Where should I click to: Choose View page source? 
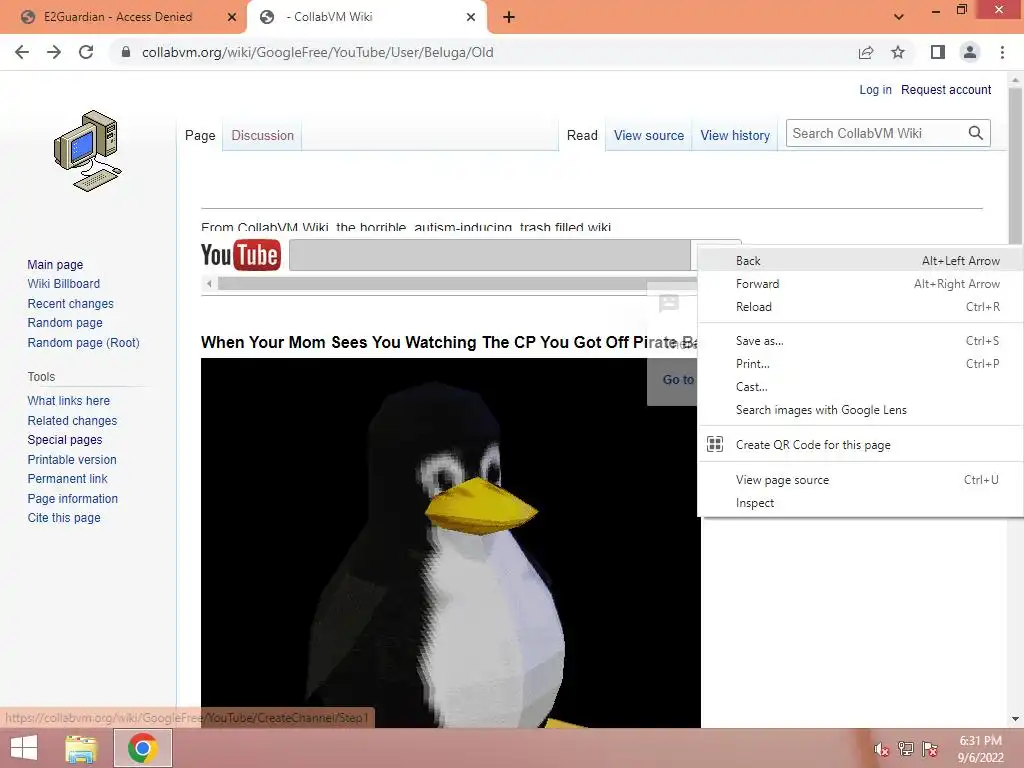click(x=860, y=479)
